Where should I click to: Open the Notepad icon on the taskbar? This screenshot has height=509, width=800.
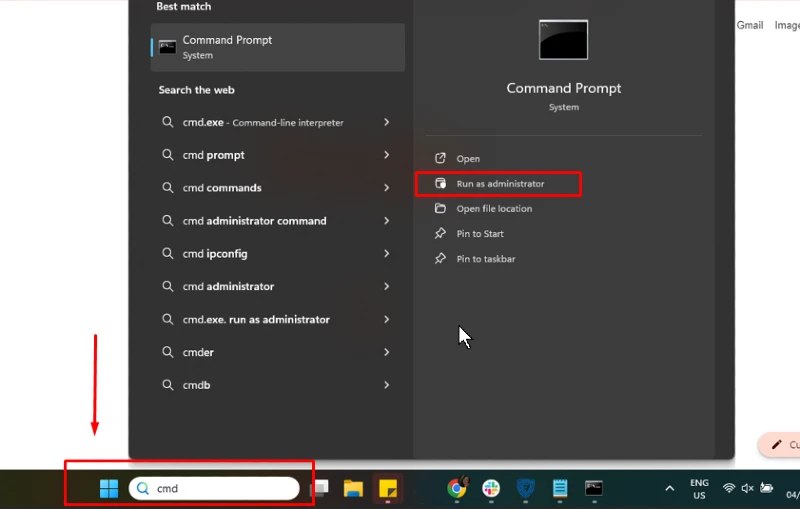(x=560, y=488)
